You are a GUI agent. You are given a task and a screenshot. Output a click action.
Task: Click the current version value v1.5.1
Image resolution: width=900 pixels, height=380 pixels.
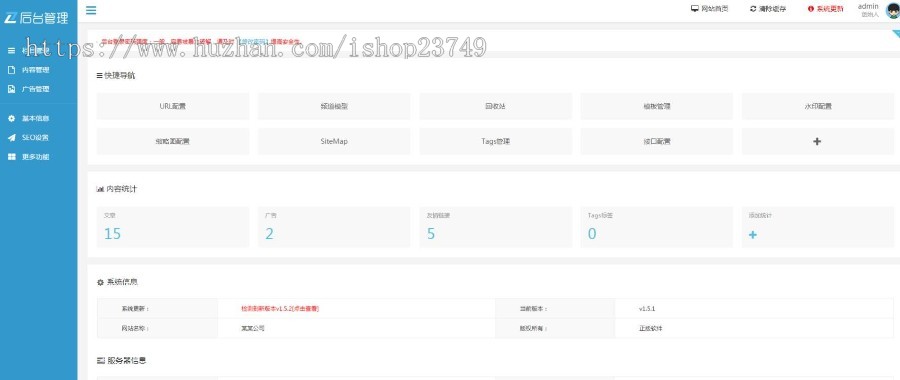click(x=647, y=308)
